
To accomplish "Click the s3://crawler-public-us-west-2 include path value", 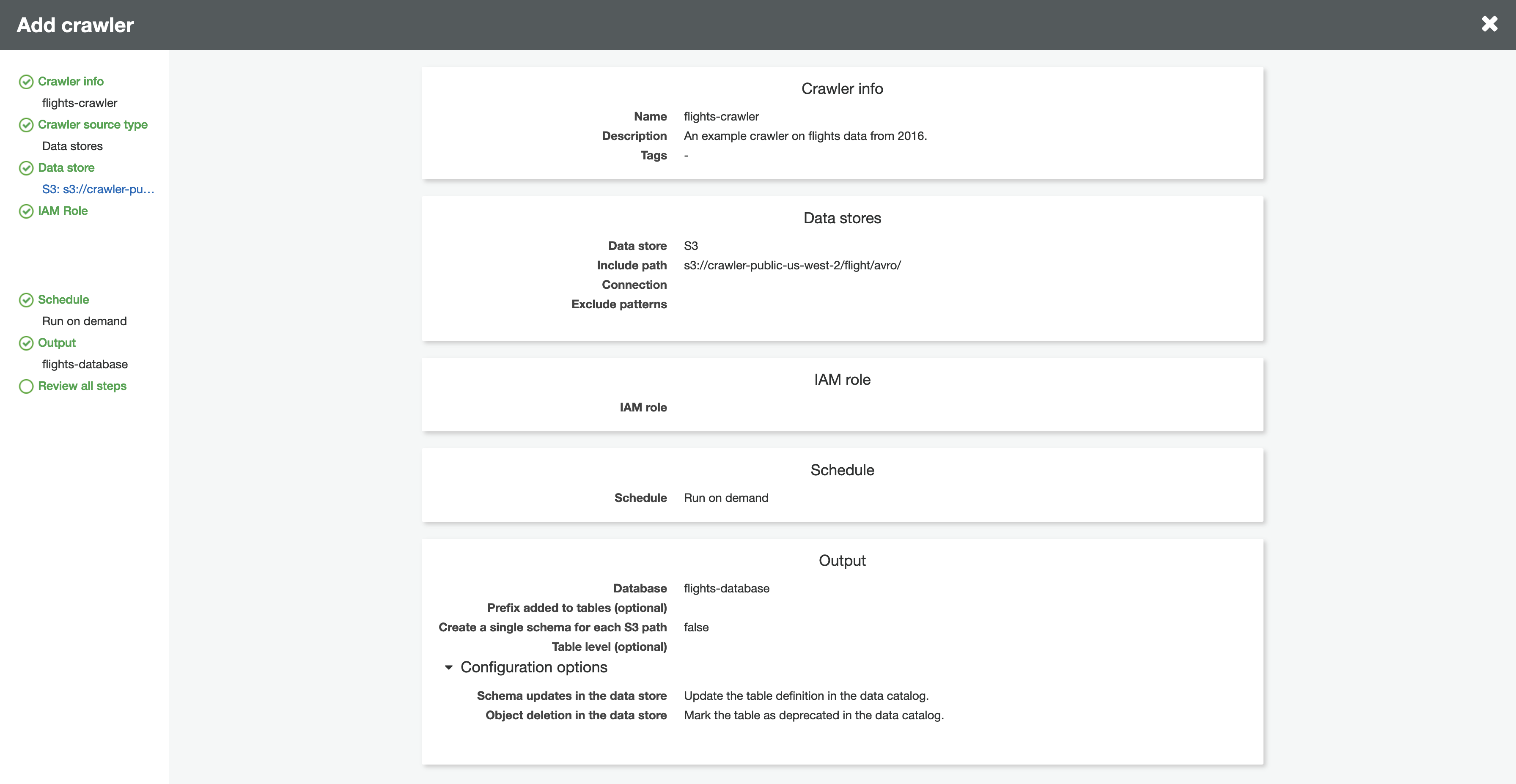I will (791, 265).
